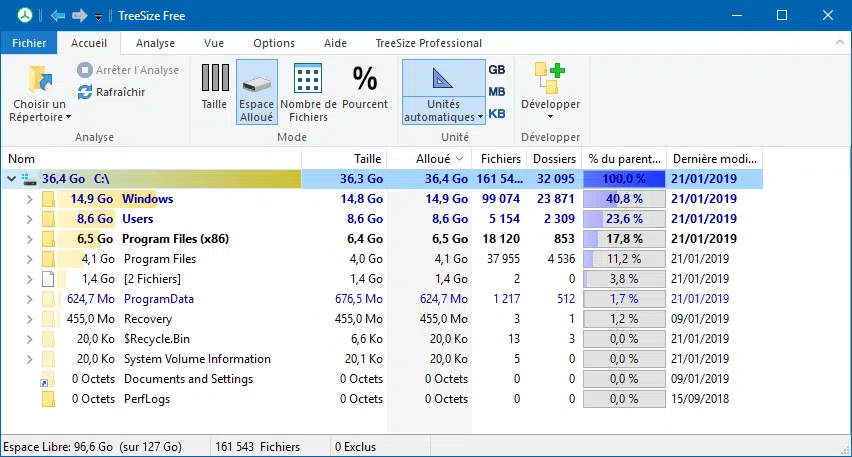Select the Recovery tree item

148,319
